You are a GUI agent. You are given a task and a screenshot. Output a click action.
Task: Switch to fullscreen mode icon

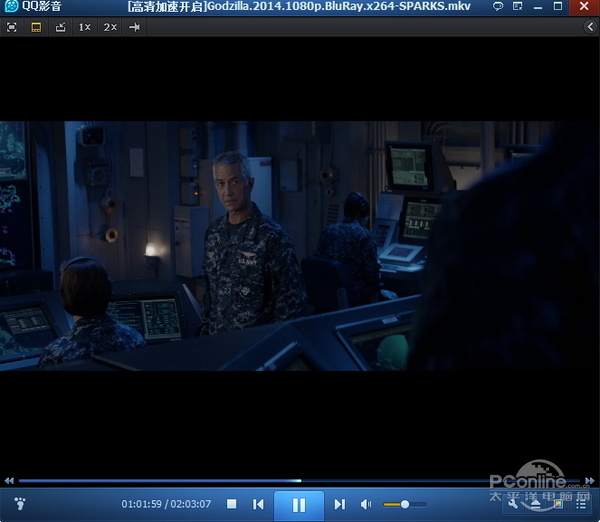tap(12, 27)
